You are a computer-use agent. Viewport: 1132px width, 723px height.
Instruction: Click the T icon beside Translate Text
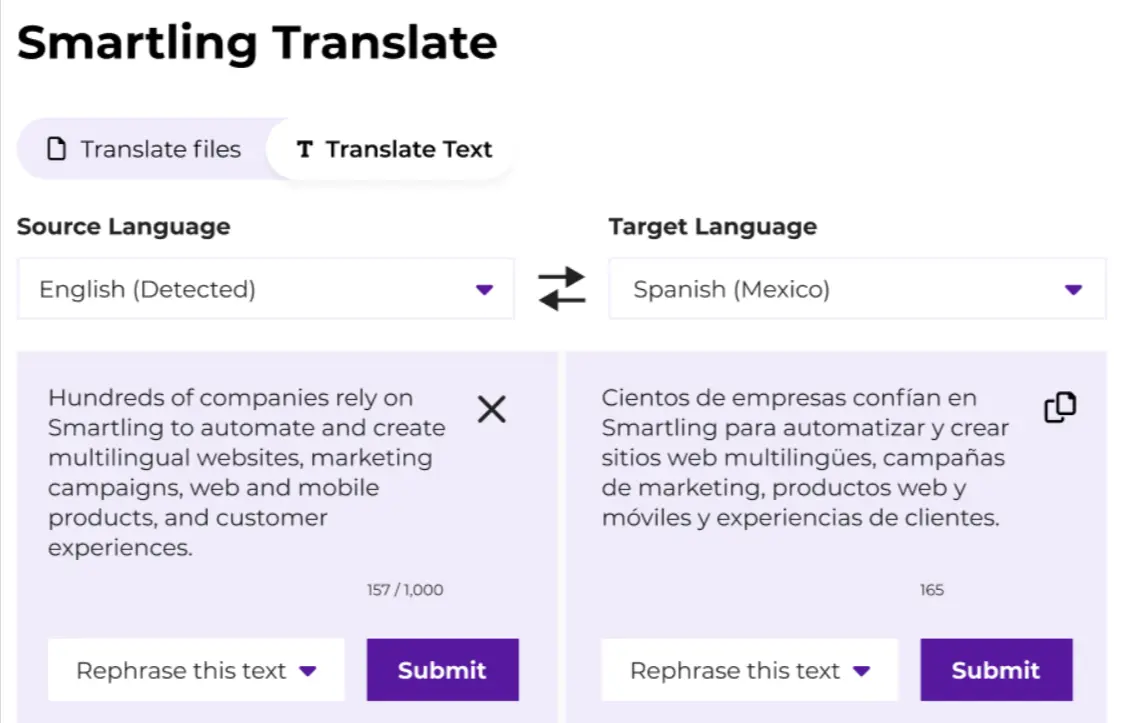click(x=303, y=149)
